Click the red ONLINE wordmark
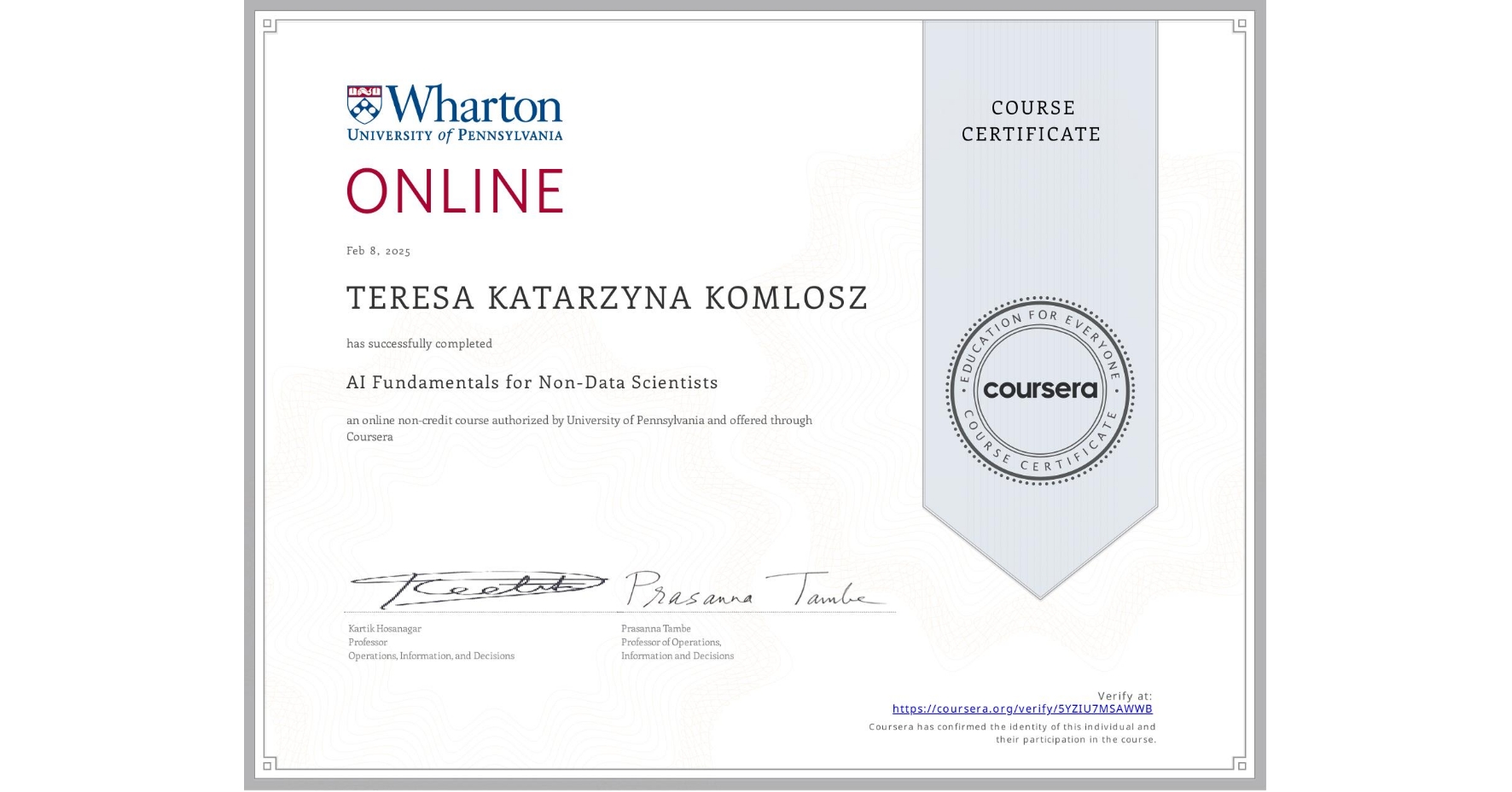The width and height of the screenshot is (1512, 792). tap(454, 191)
